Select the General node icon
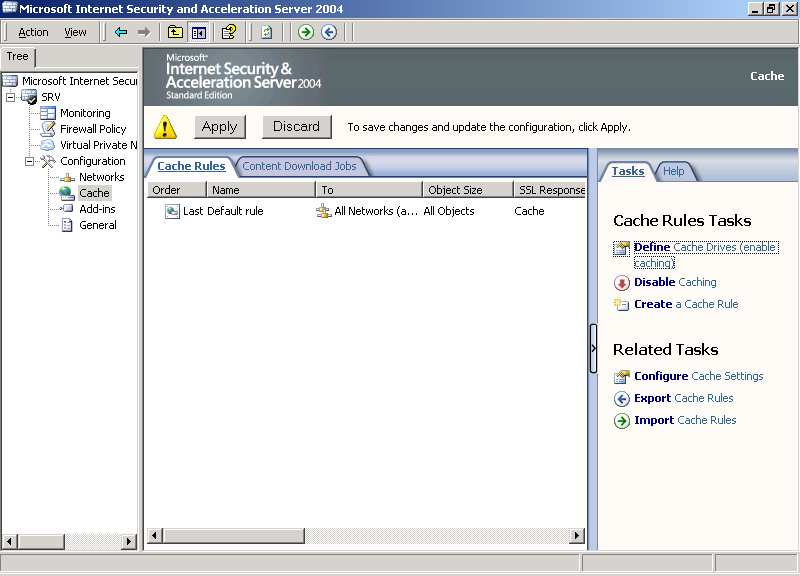 pos(67,225)
